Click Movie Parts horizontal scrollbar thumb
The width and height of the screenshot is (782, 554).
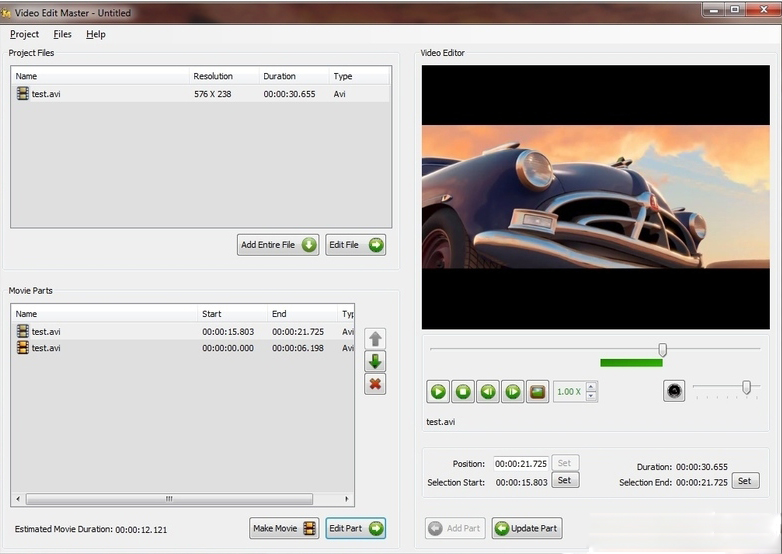tap(169, 499)
